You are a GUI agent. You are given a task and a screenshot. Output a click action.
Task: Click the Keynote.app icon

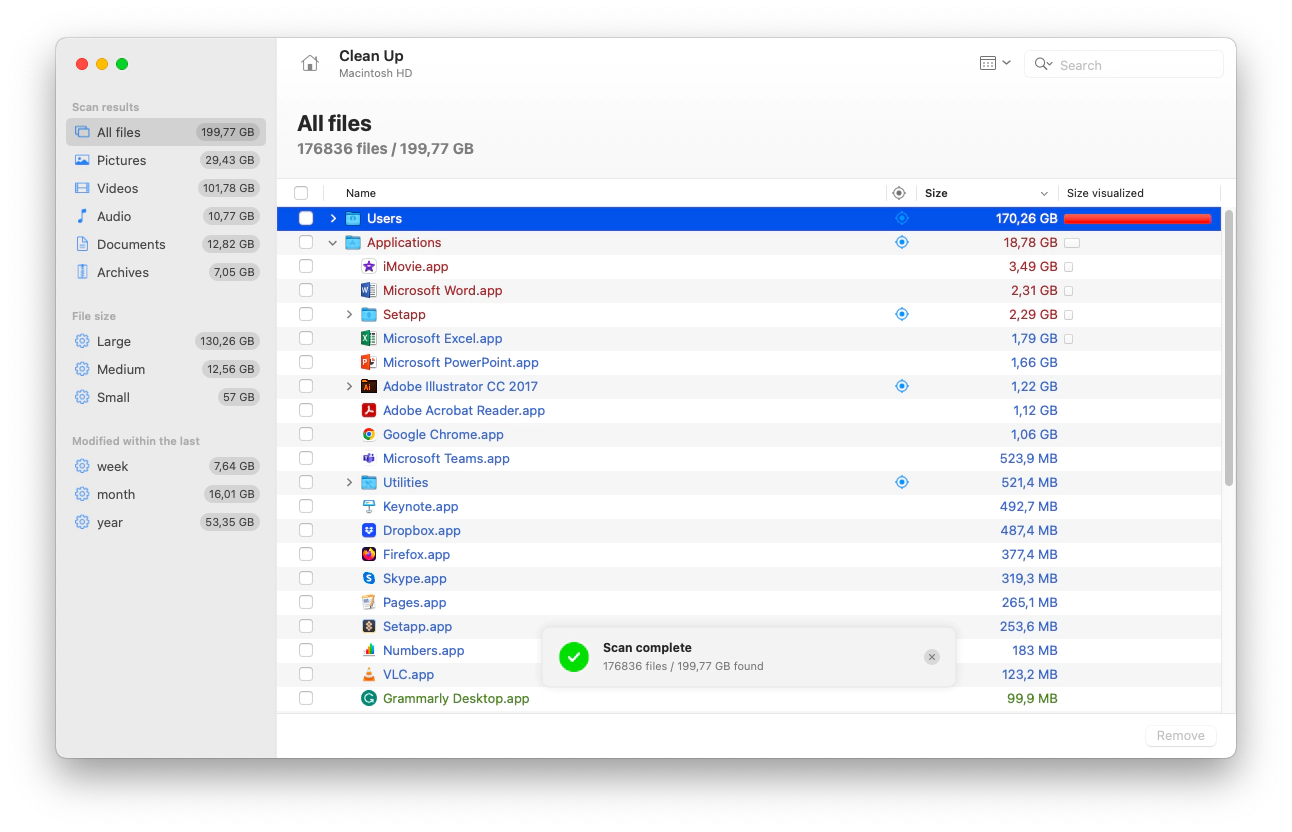[x=368, y=506]
